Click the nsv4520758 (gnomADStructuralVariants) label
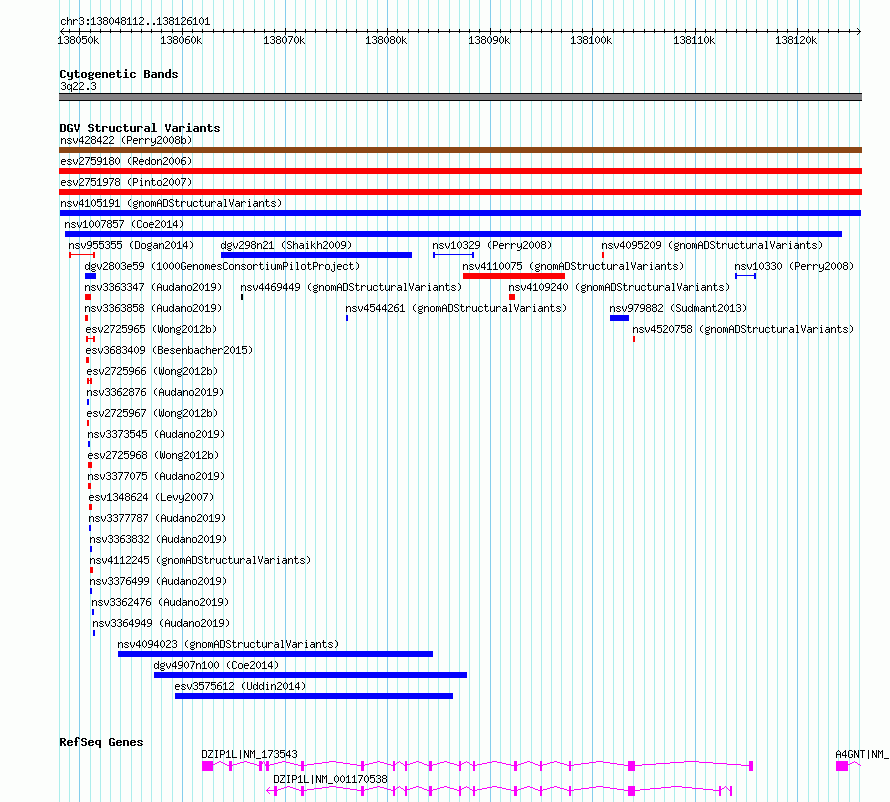 click(743, 329)
